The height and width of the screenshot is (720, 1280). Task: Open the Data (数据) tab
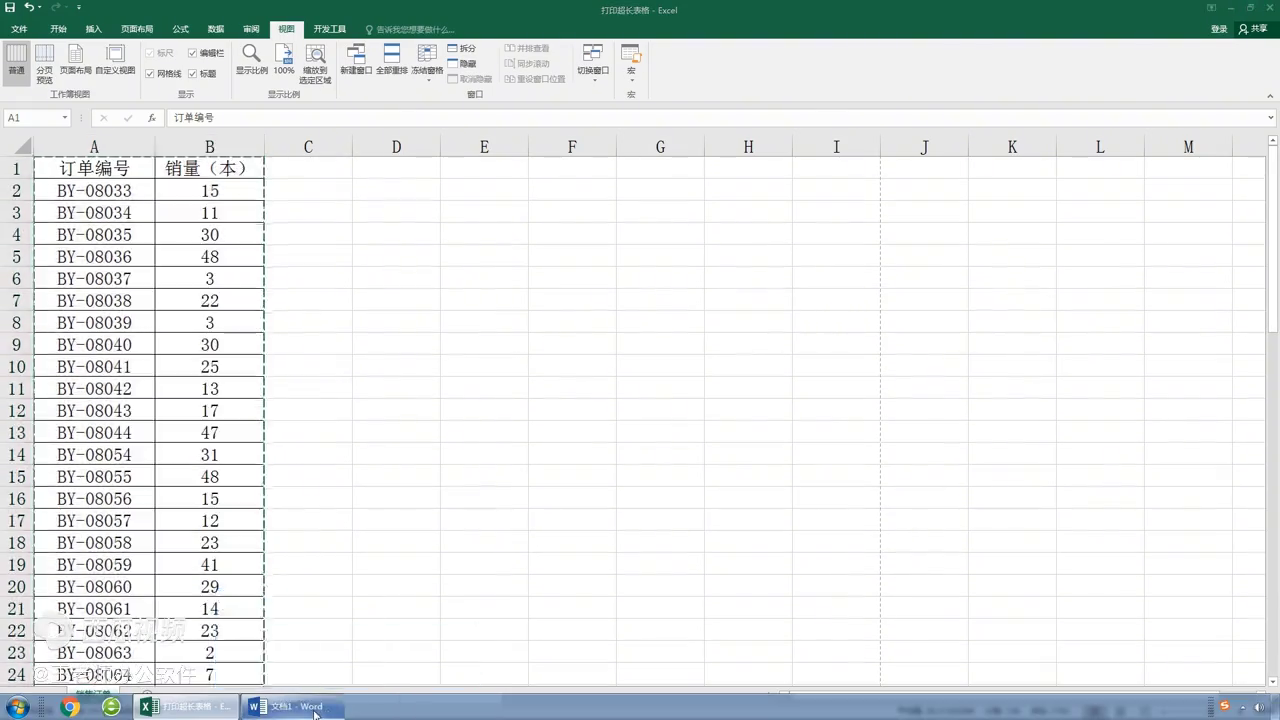(216, 30)
